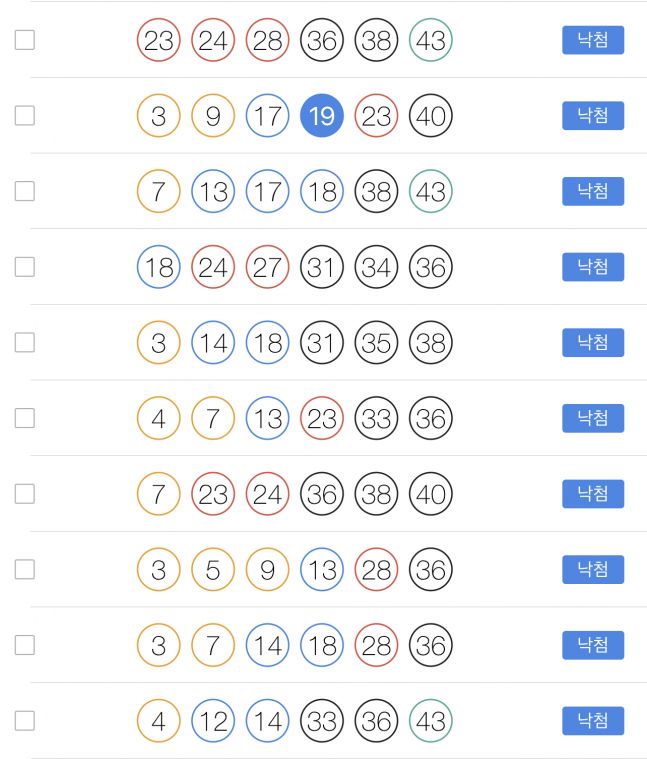Click 낙첨 button for row 3 7 14 18 28 36
This screenshot has width=647, height=759.
tap(593, 645)
